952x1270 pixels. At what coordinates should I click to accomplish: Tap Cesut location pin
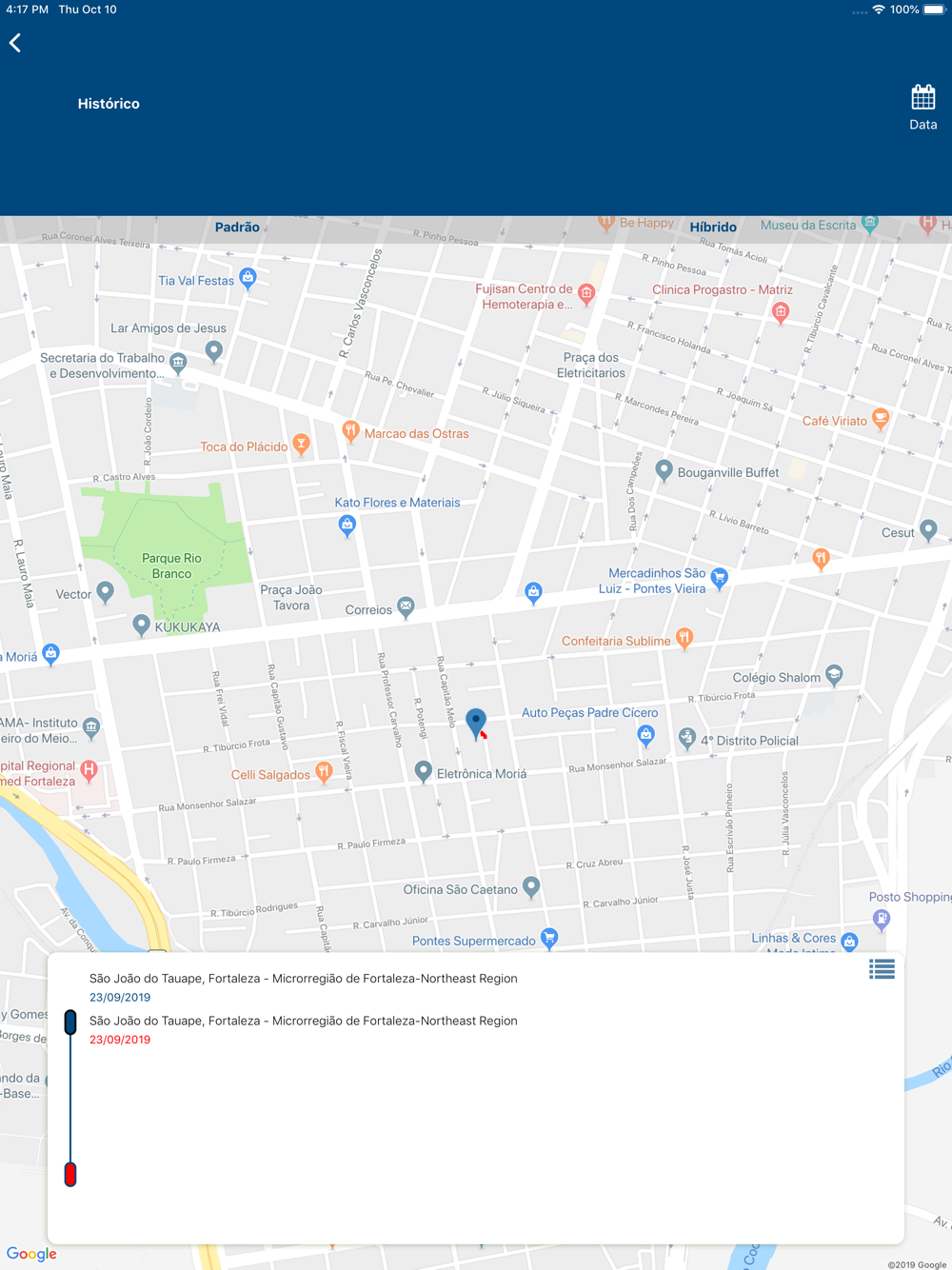(x=929, y=531)
